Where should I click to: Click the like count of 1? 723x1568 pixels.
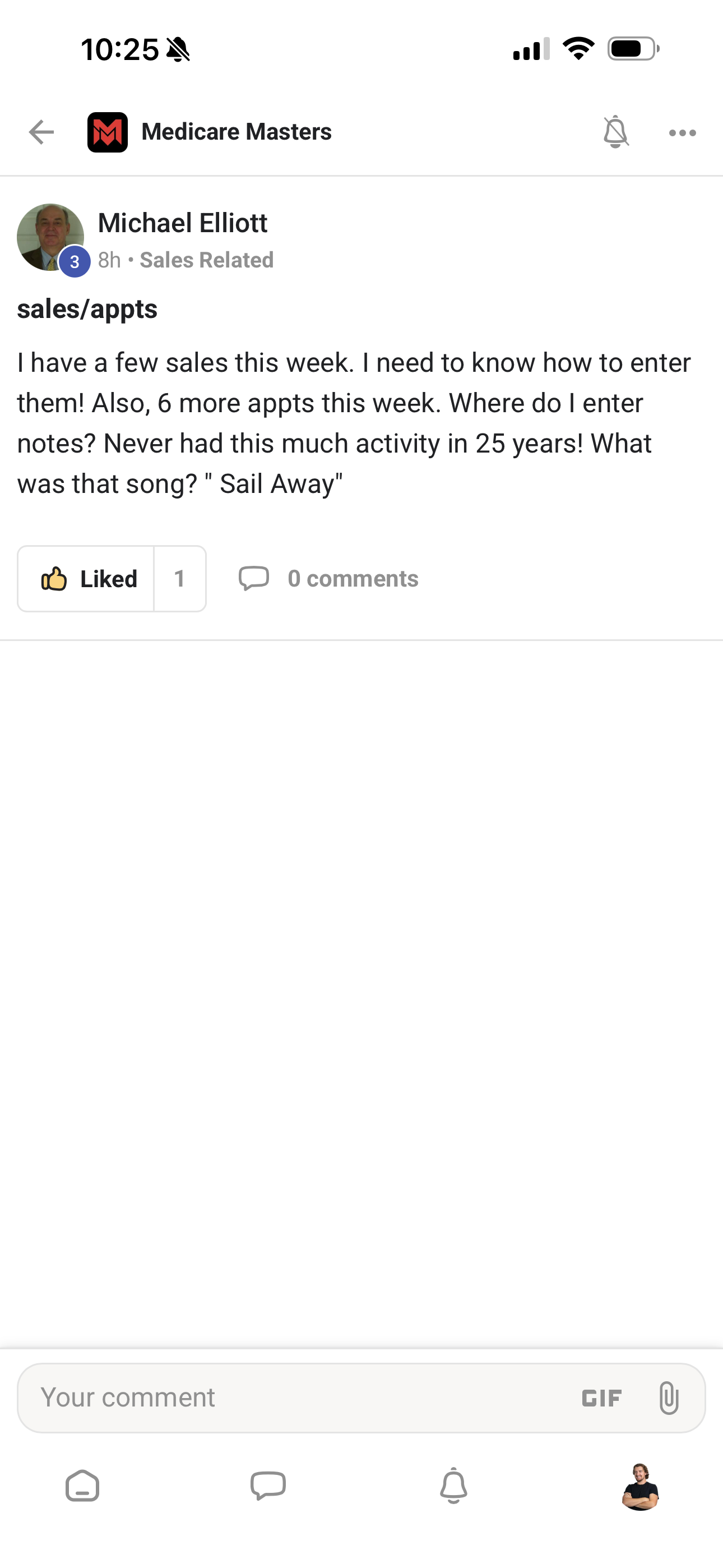click(180, 578)
